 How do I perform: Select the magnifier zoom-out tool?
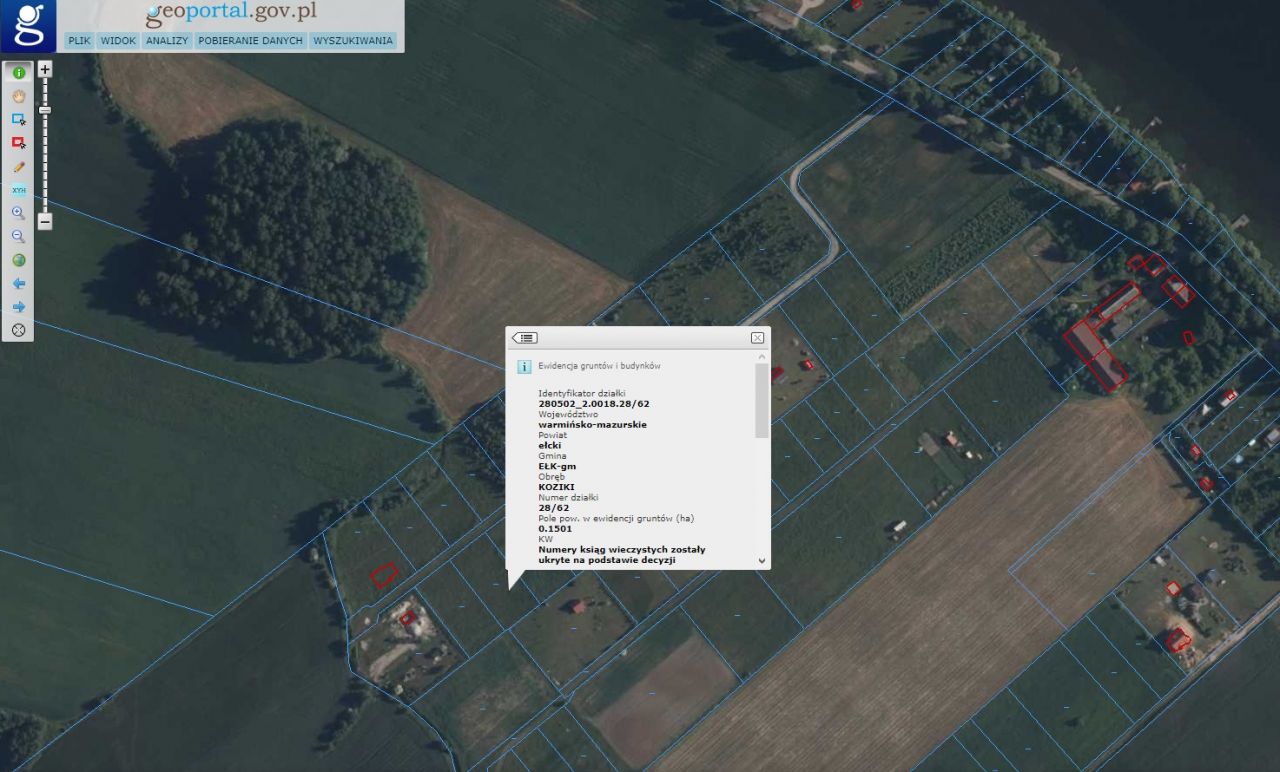click(18, 236)
